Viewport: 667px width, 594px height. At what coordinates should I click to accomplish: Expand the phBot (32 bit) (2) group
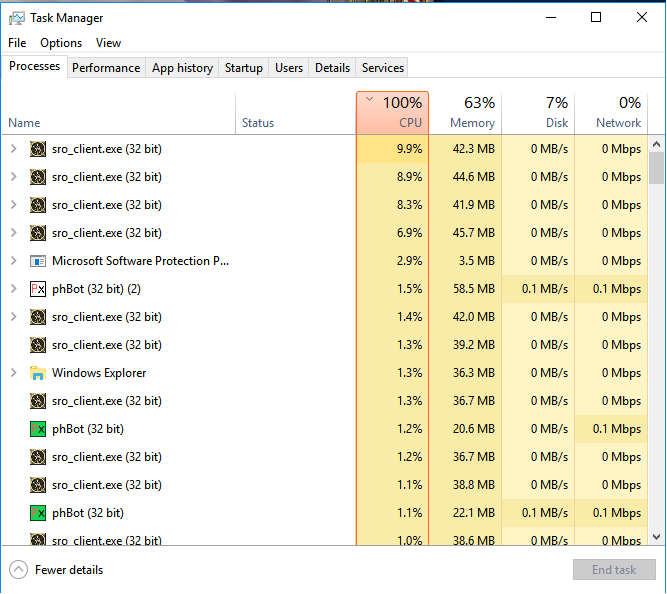pyautogui.click(x=13, y=289)
